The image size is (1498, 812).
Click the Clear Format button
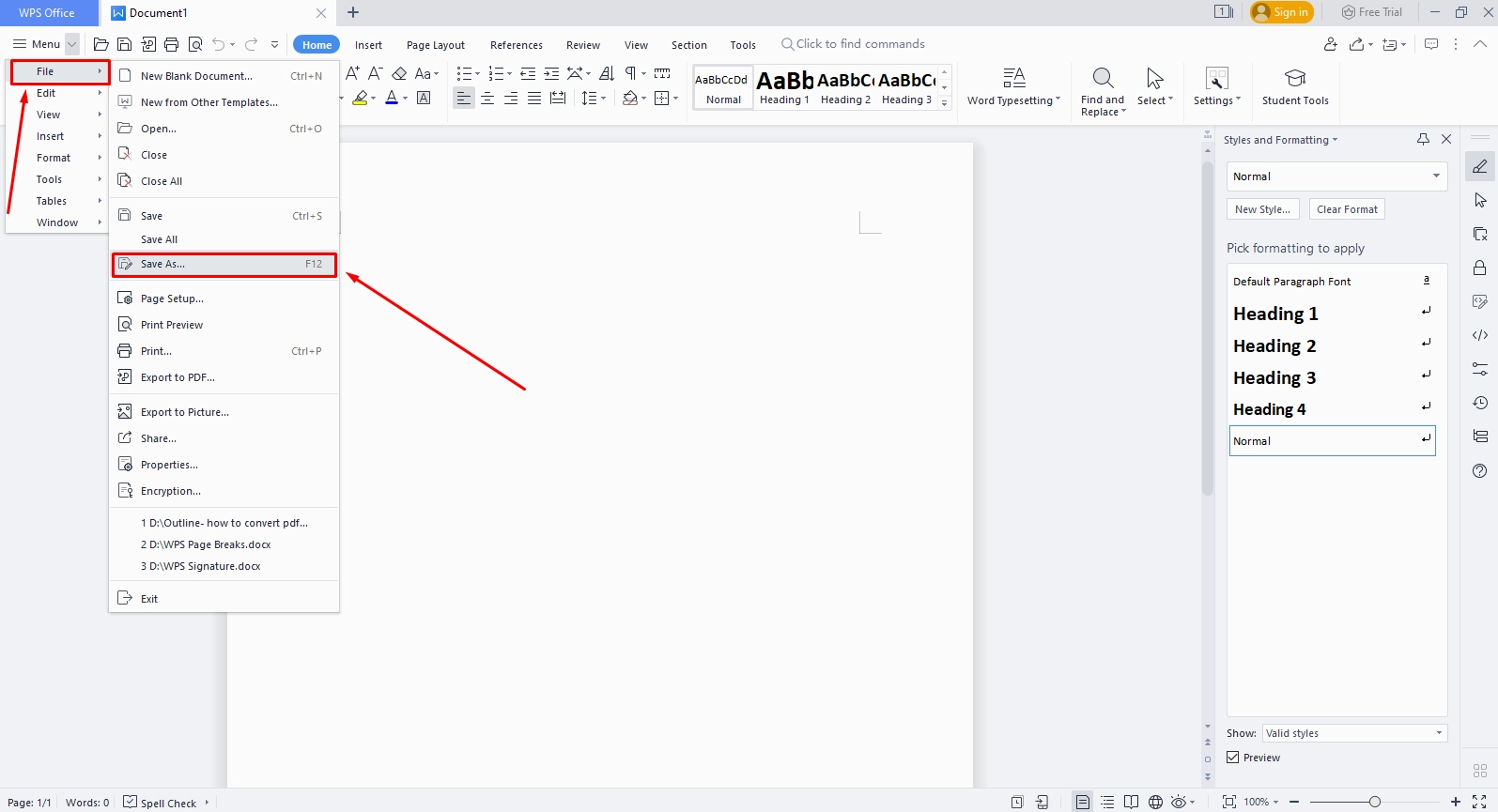pos(1347,209)
